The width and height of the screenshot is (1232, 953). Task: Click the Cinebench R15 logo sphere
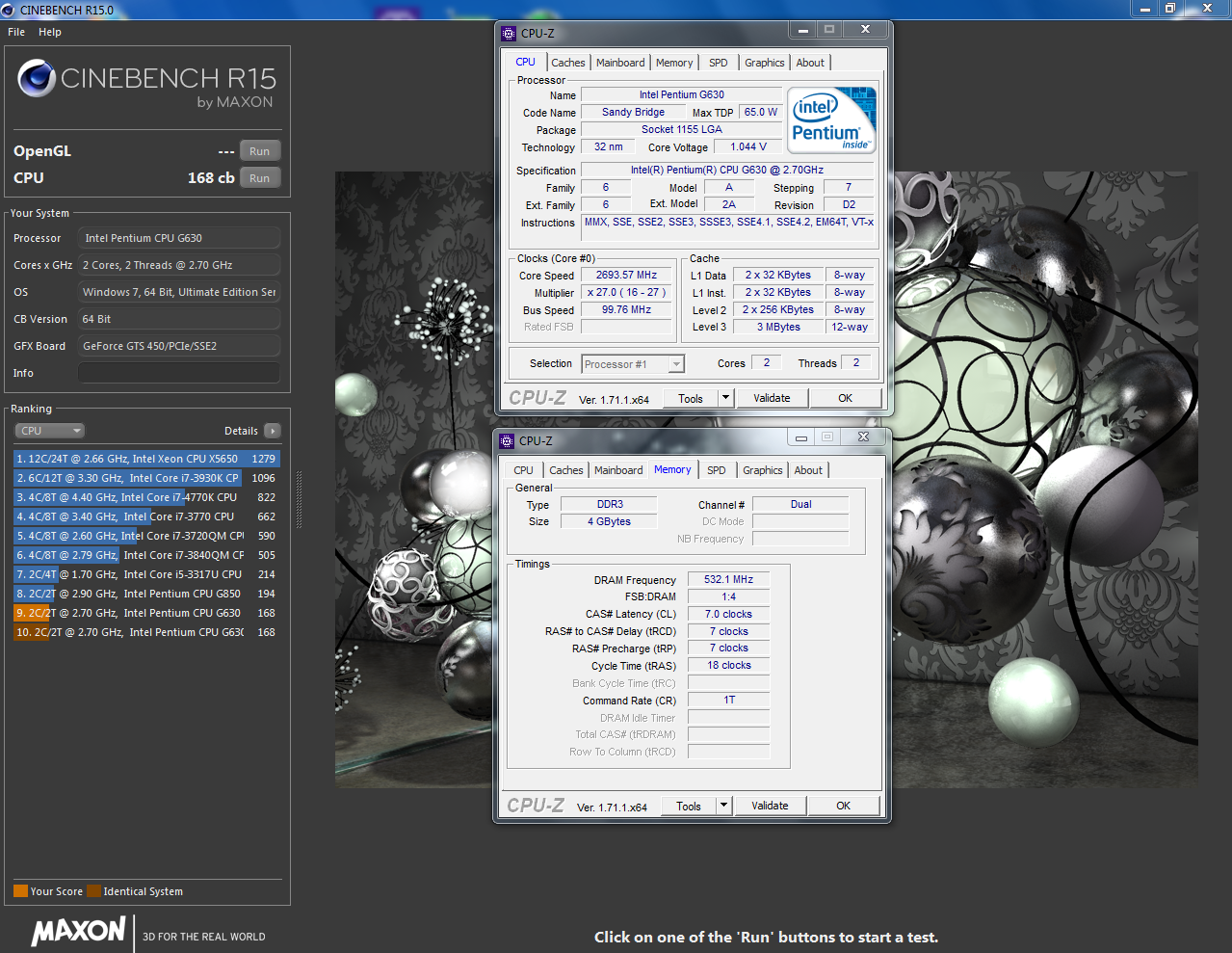click(x=37, y=78)
